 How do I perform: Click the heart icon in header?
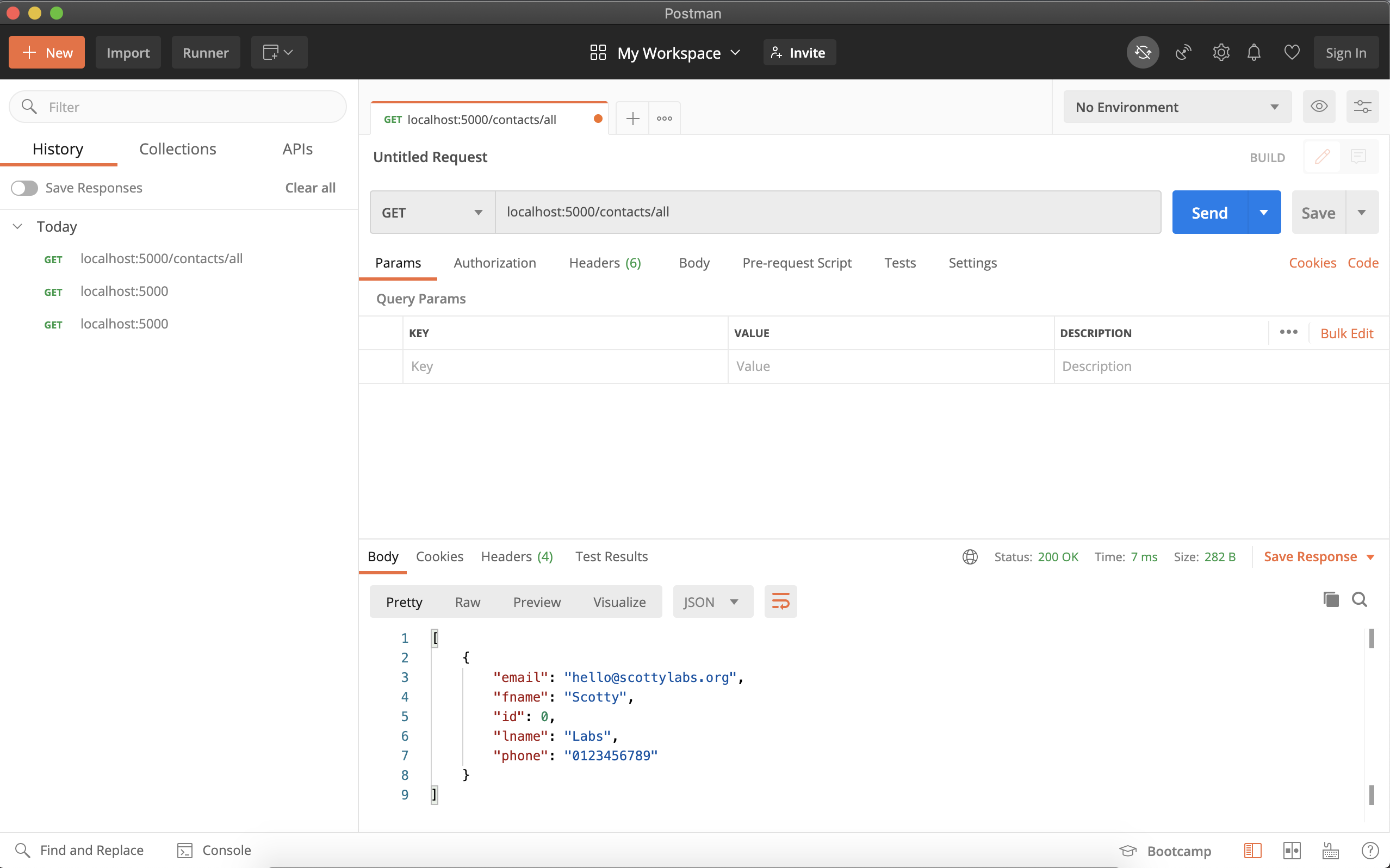(x=1292, y=53)
